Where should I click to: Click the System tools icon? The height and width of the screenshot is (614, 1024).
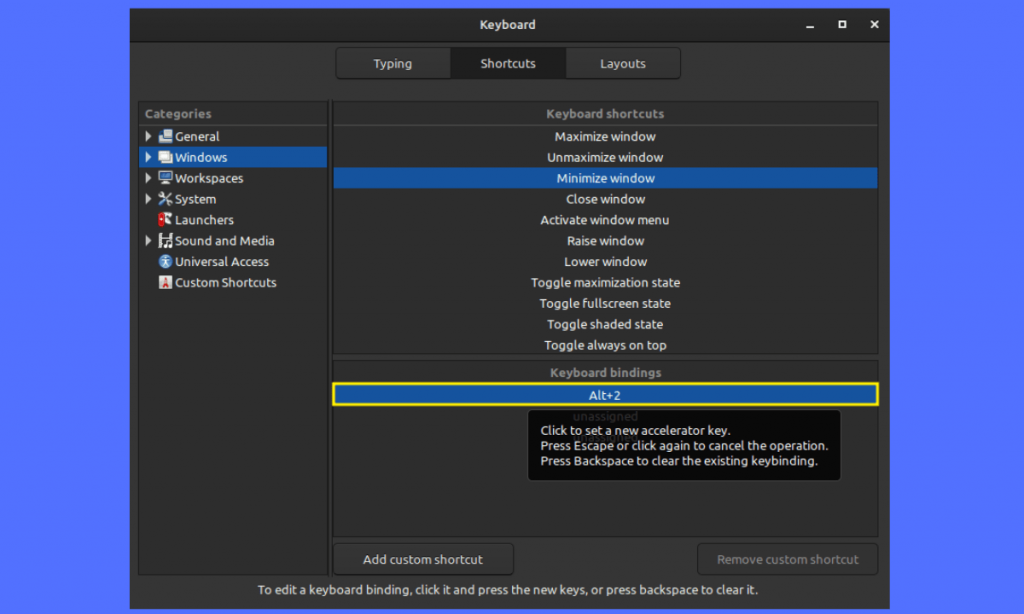point(166,199)
